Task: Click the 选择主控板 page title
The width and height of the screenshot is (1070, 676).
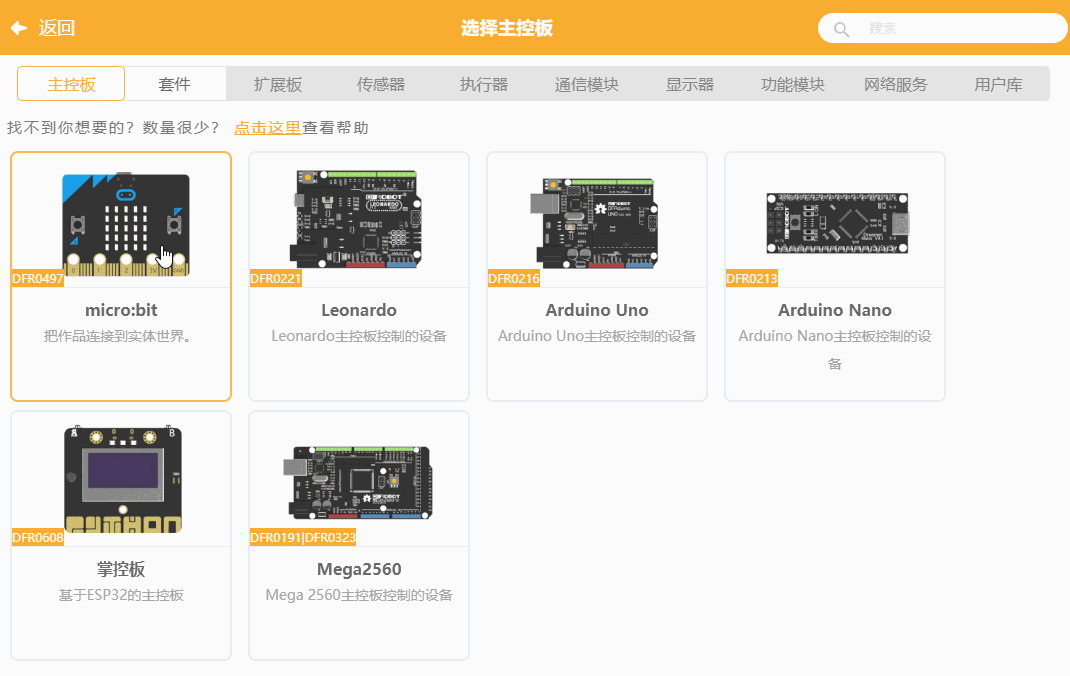Action: (507, 28)
